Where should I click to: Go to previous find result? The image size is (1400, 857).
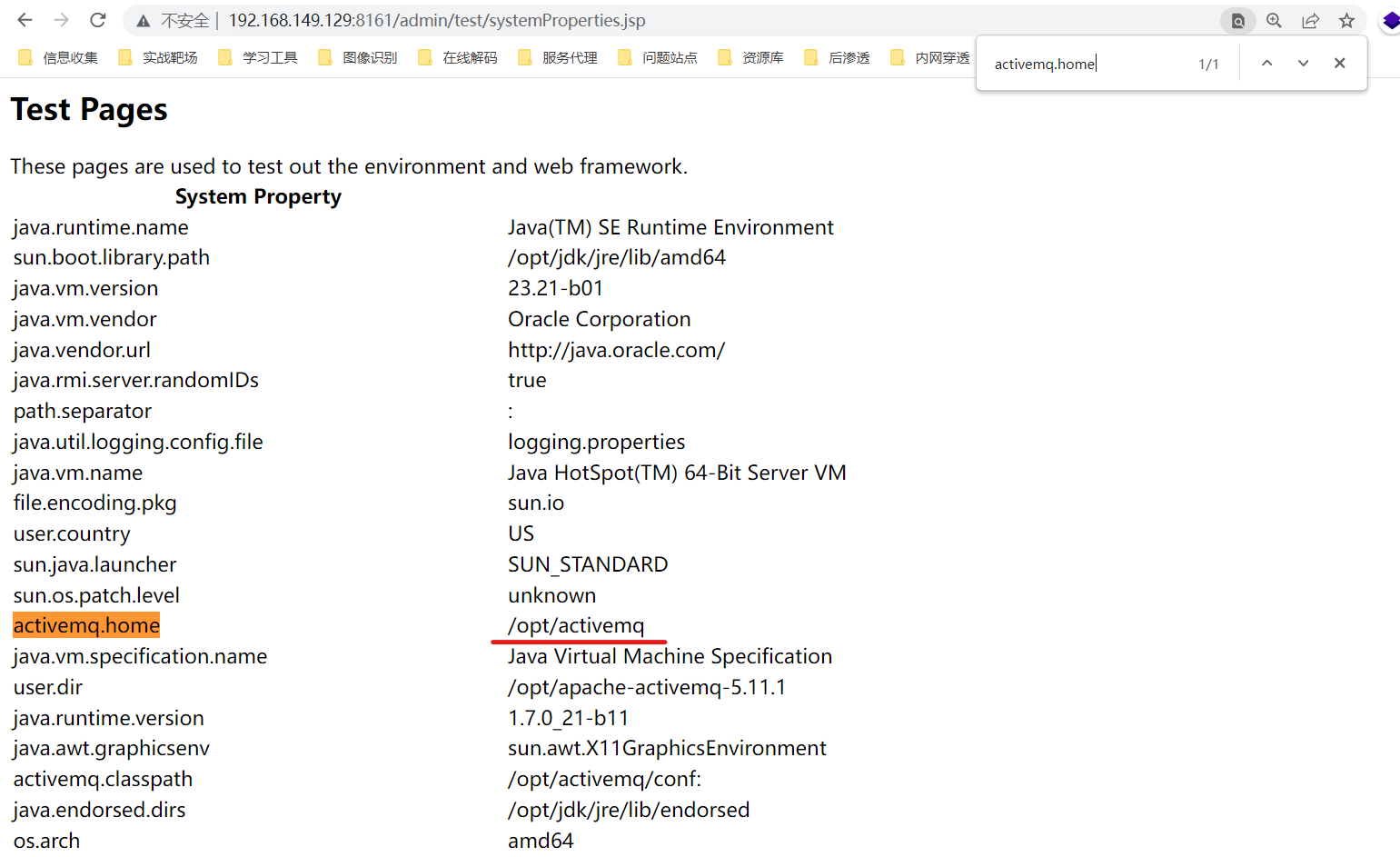(1266, 63)
